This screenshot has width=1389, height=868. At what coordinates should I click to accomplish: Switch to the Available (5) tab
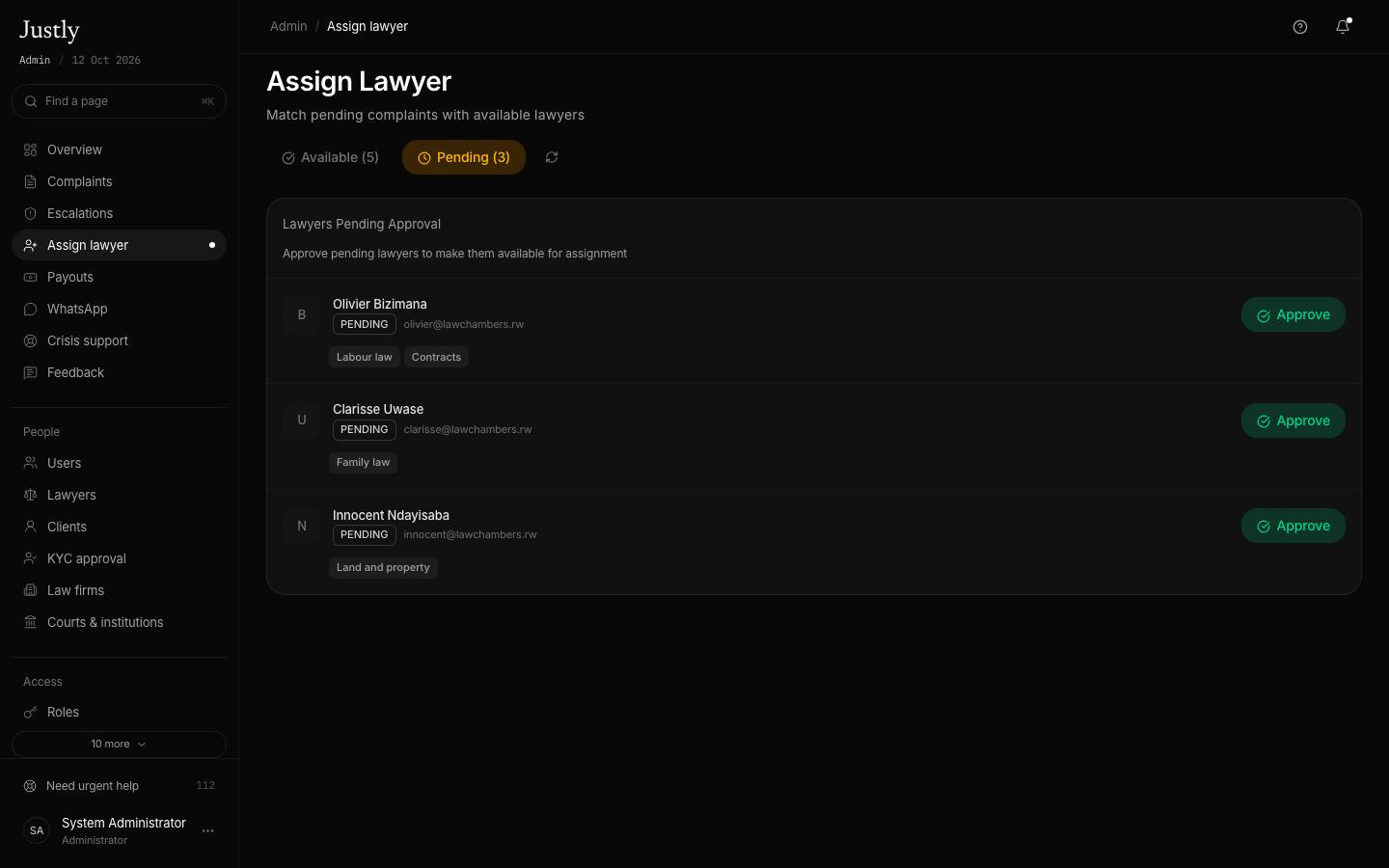[x=330, y=157]
